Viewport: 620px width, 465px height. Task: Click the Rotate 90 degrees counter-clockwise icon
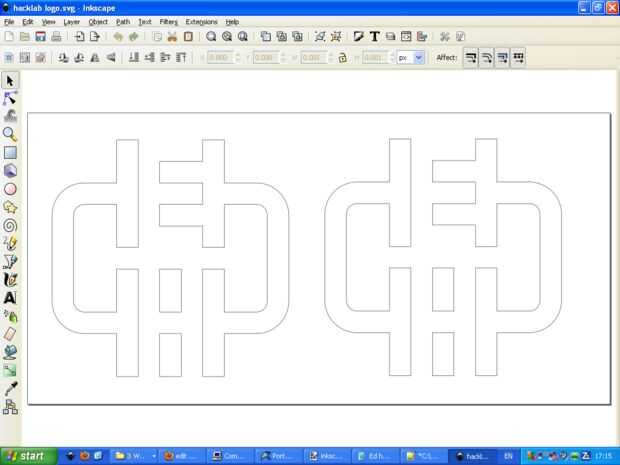click(63, 58)
